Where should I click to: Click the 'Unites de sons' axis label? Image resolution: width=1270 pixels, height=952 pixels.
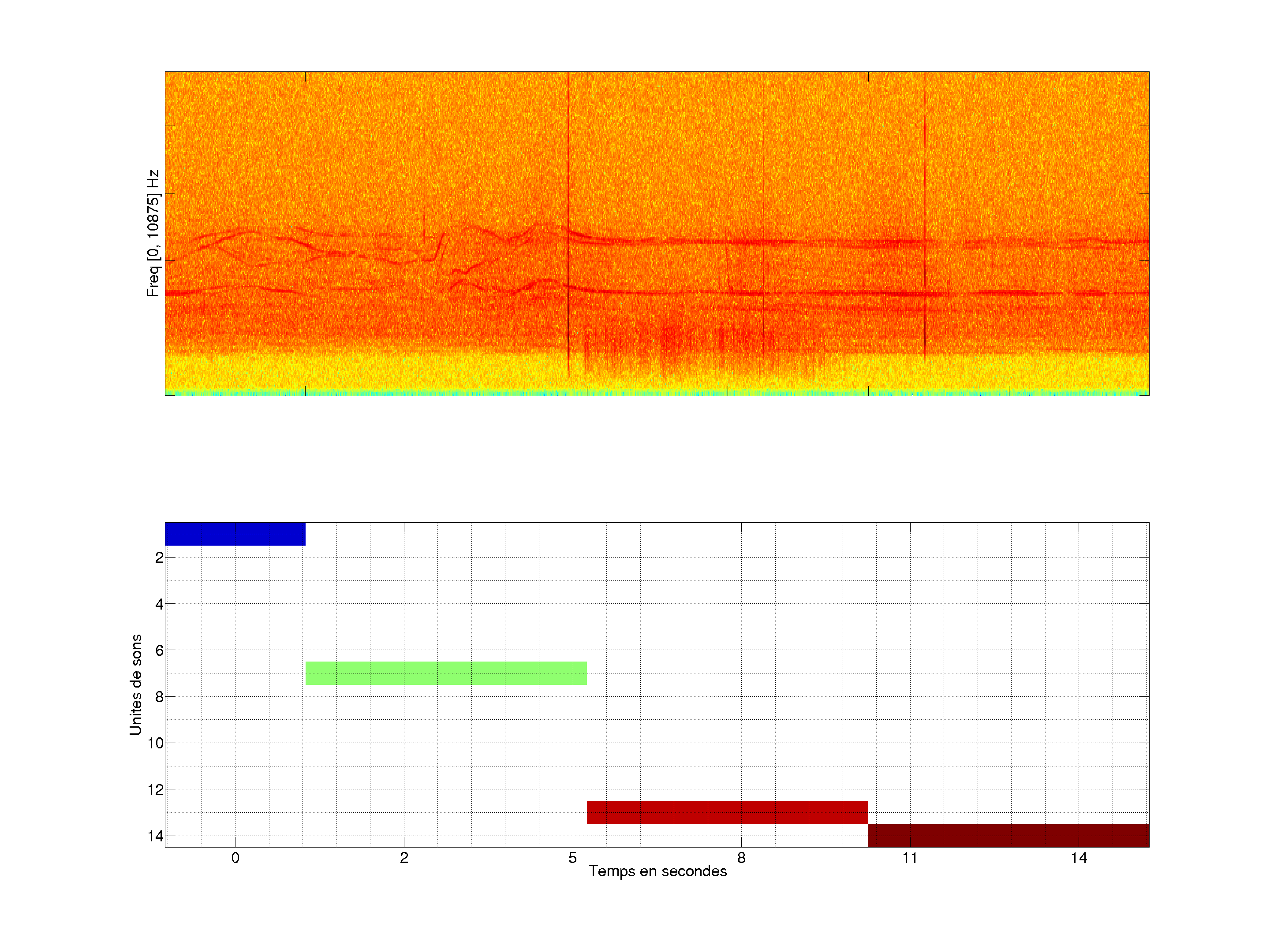click(x=135, y=684)
